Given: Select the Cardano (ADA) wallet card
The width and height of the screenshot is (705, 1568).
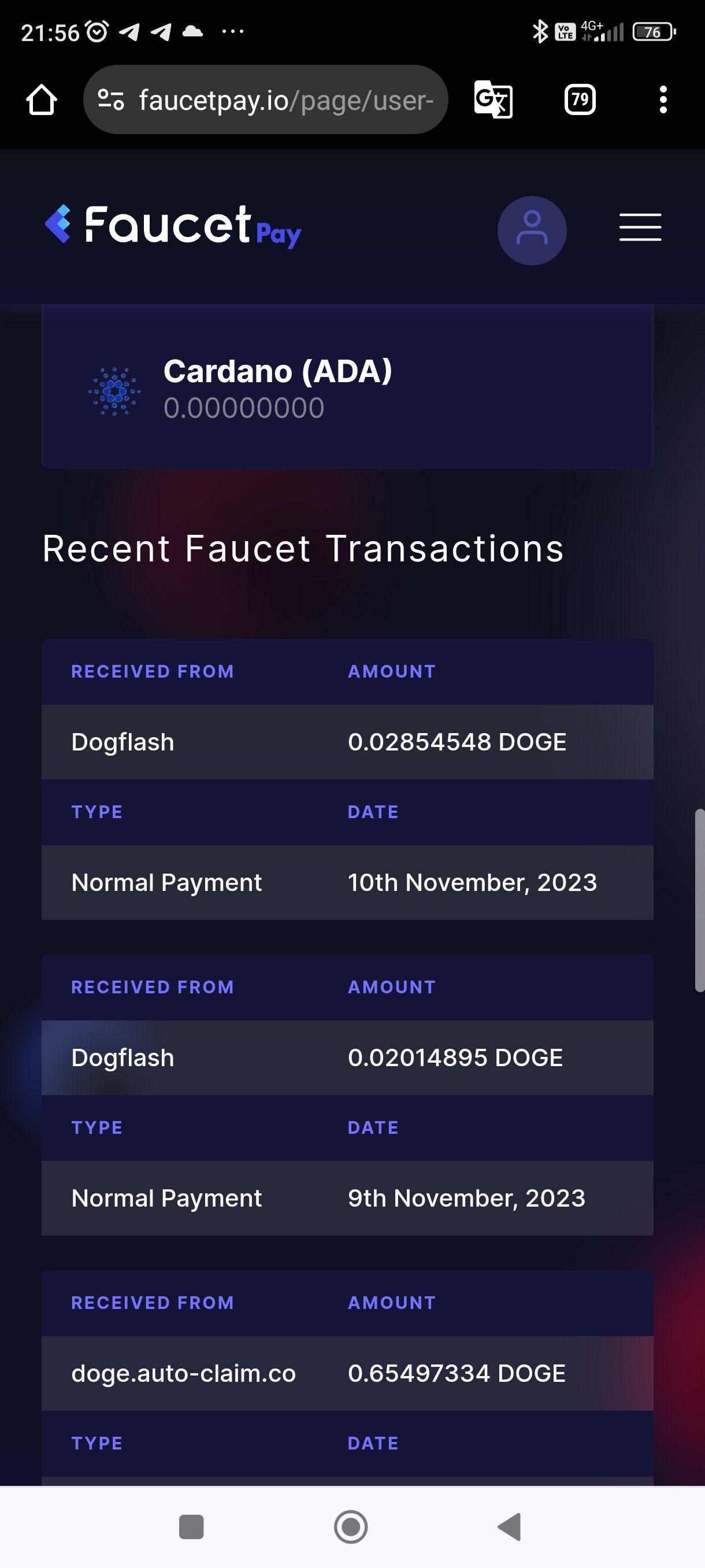Looking at the screenshot, I should click(x=347, y=387).
